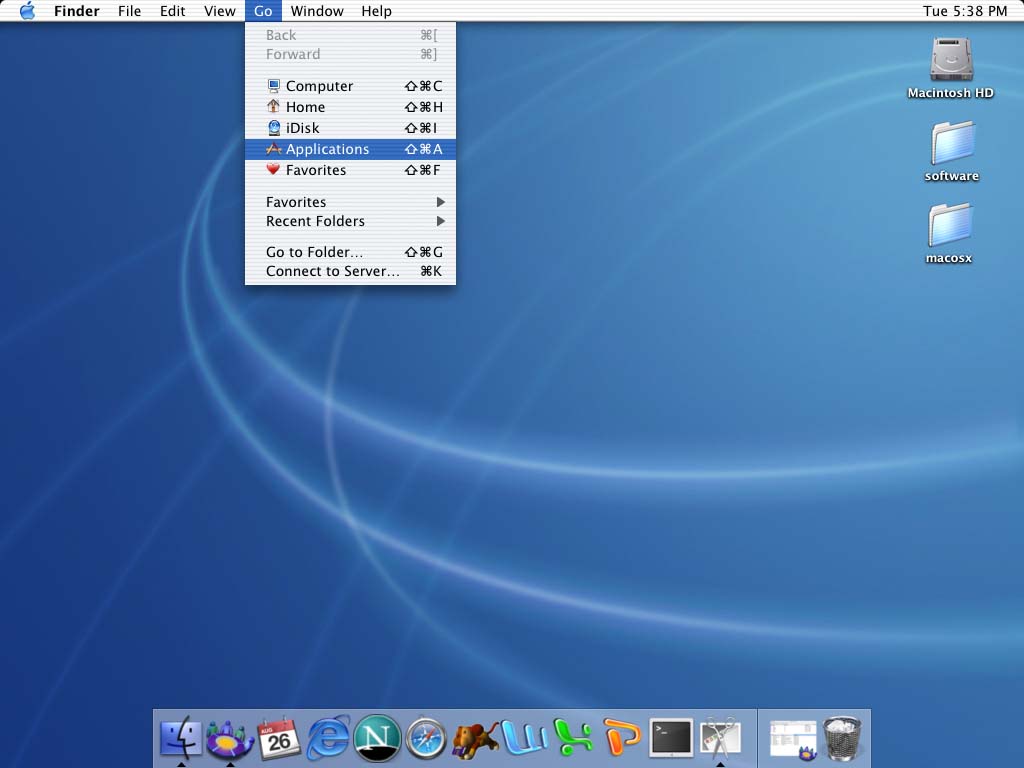Launch Internet Explorer from the Dock
Screen dimensions: 1024x768
[329, 739]
